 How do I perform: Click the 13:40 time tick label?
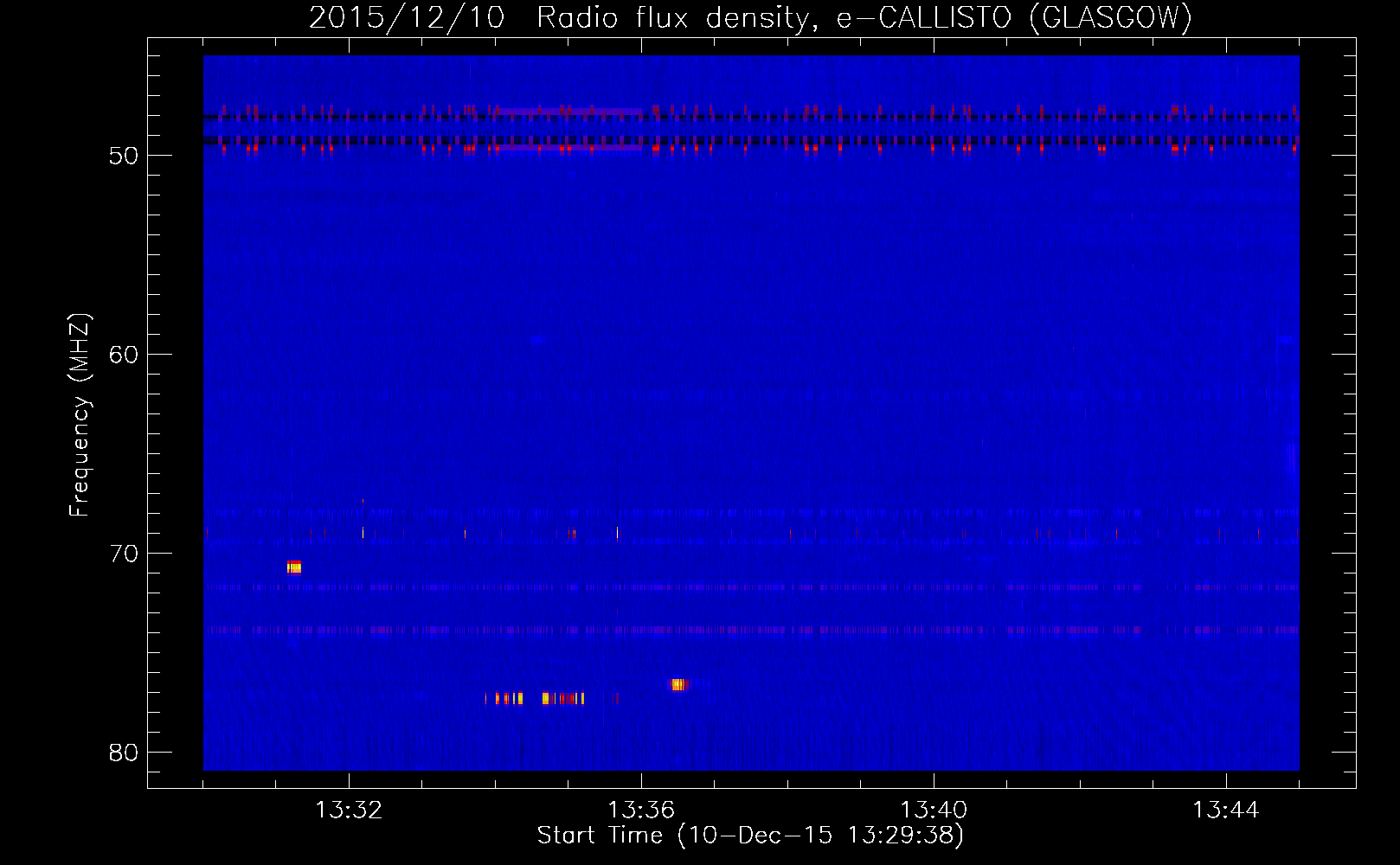[934, 811]
